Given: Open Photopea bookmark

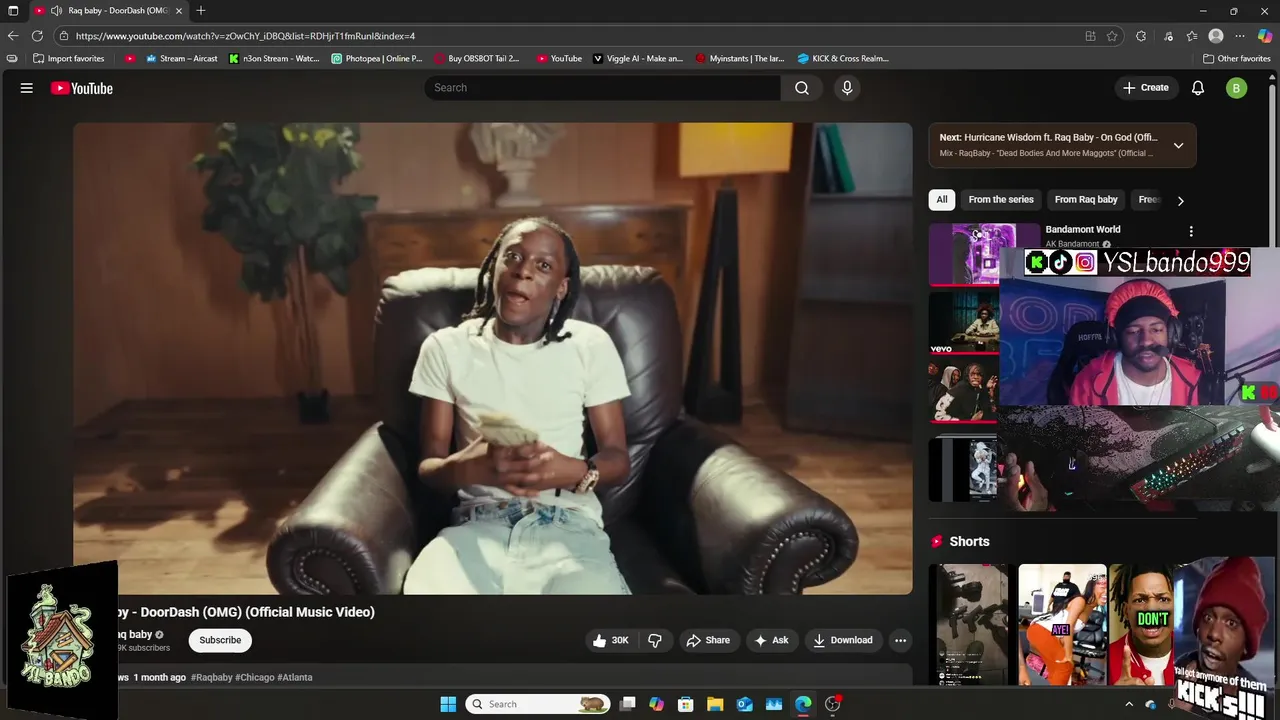Looking at the screenshot, I should (x=377, y=58).
